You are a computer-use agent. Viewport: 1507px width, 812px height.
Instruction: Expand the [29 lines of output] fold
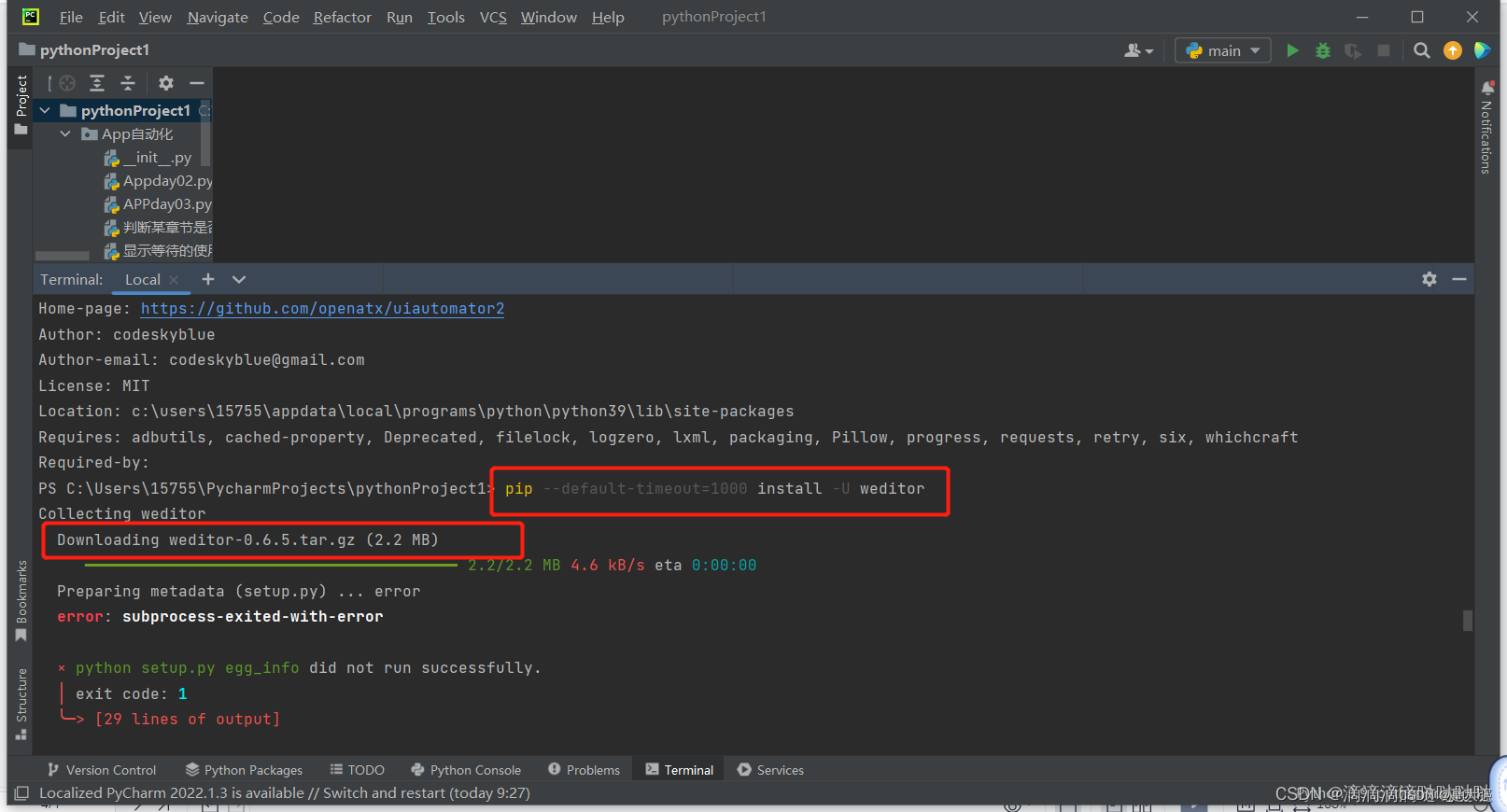pyautogui.click(x=187, y=720)
